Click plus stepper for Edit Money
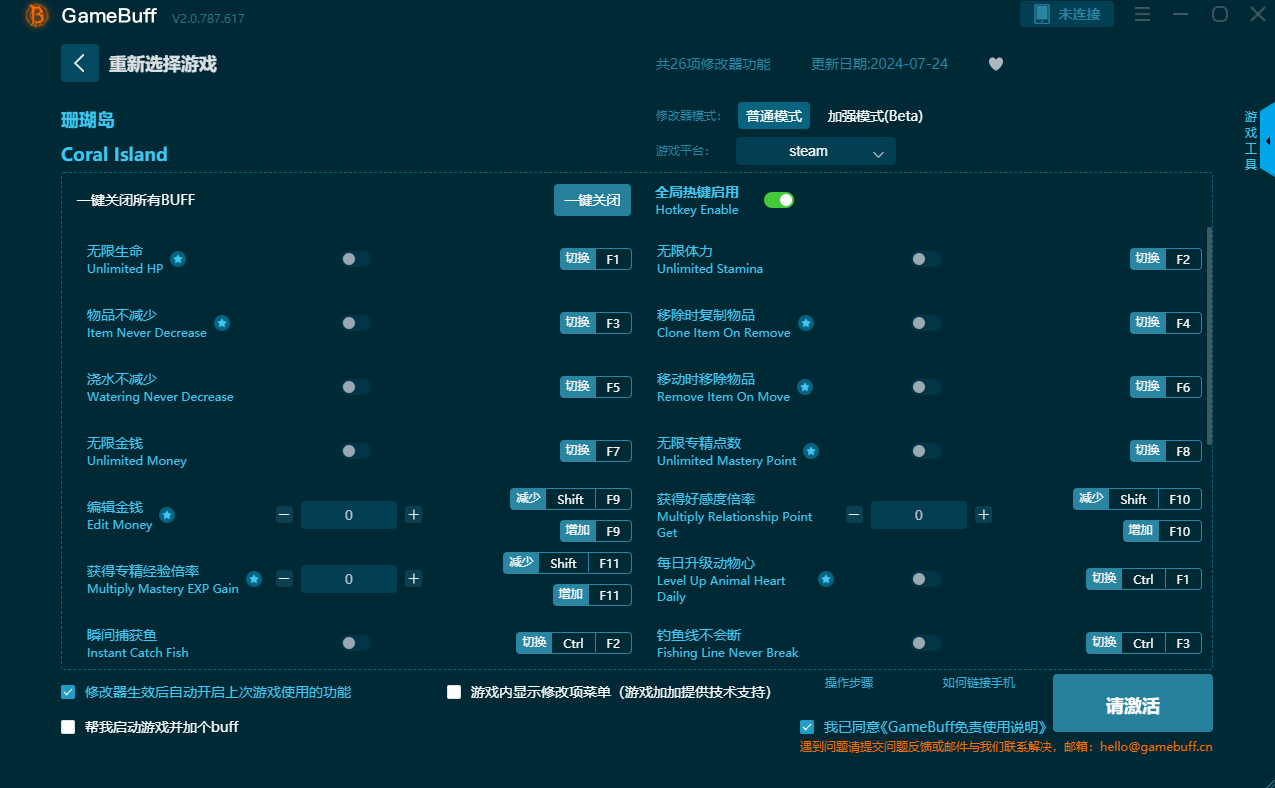This screenshot has width=1275, height=788. pyautogui.click(x=414, y=515)
